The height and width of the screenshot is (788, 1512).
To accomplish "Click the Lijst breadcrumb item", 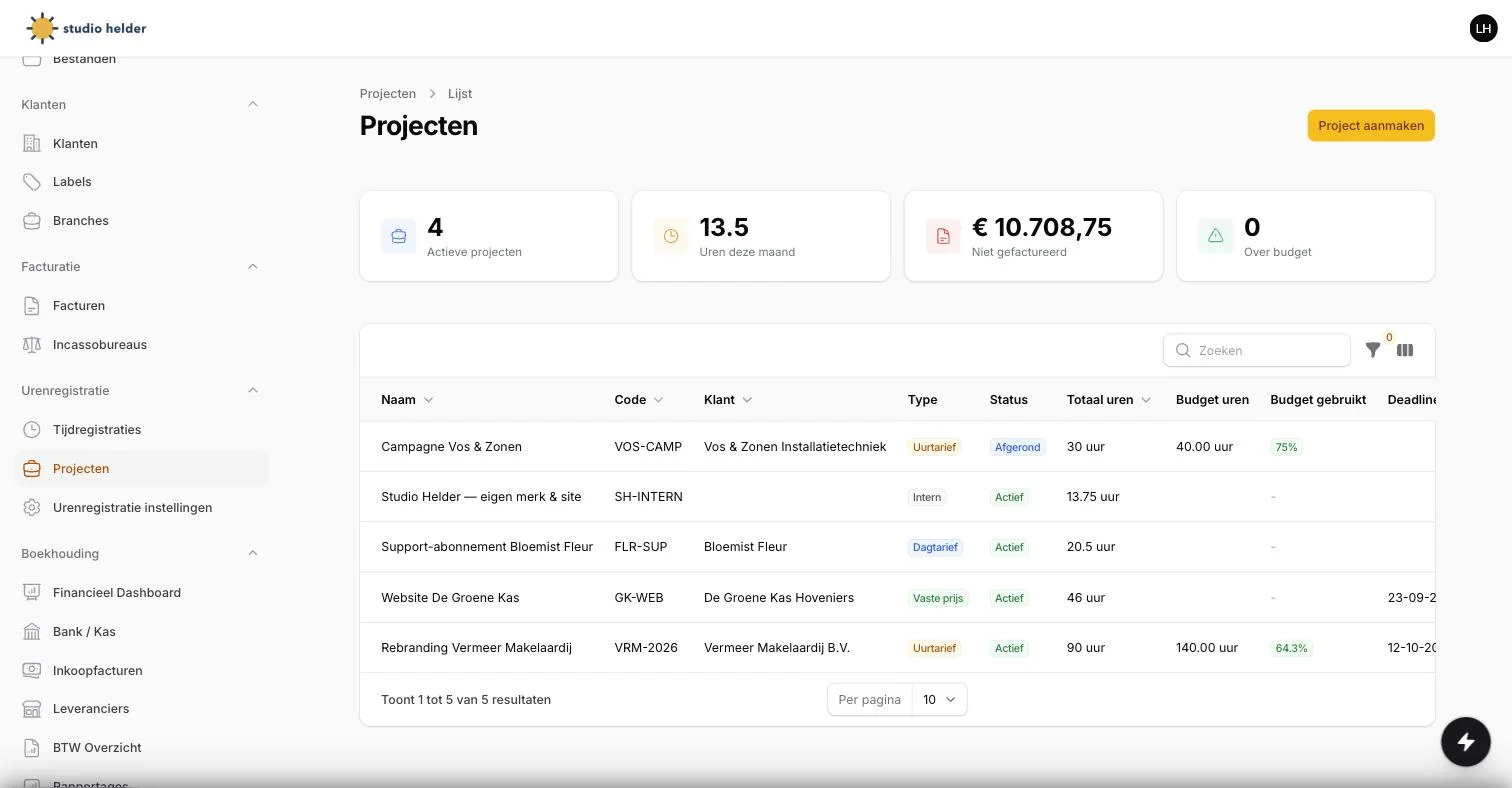I will pyautogui.click(x=460, y=94).
